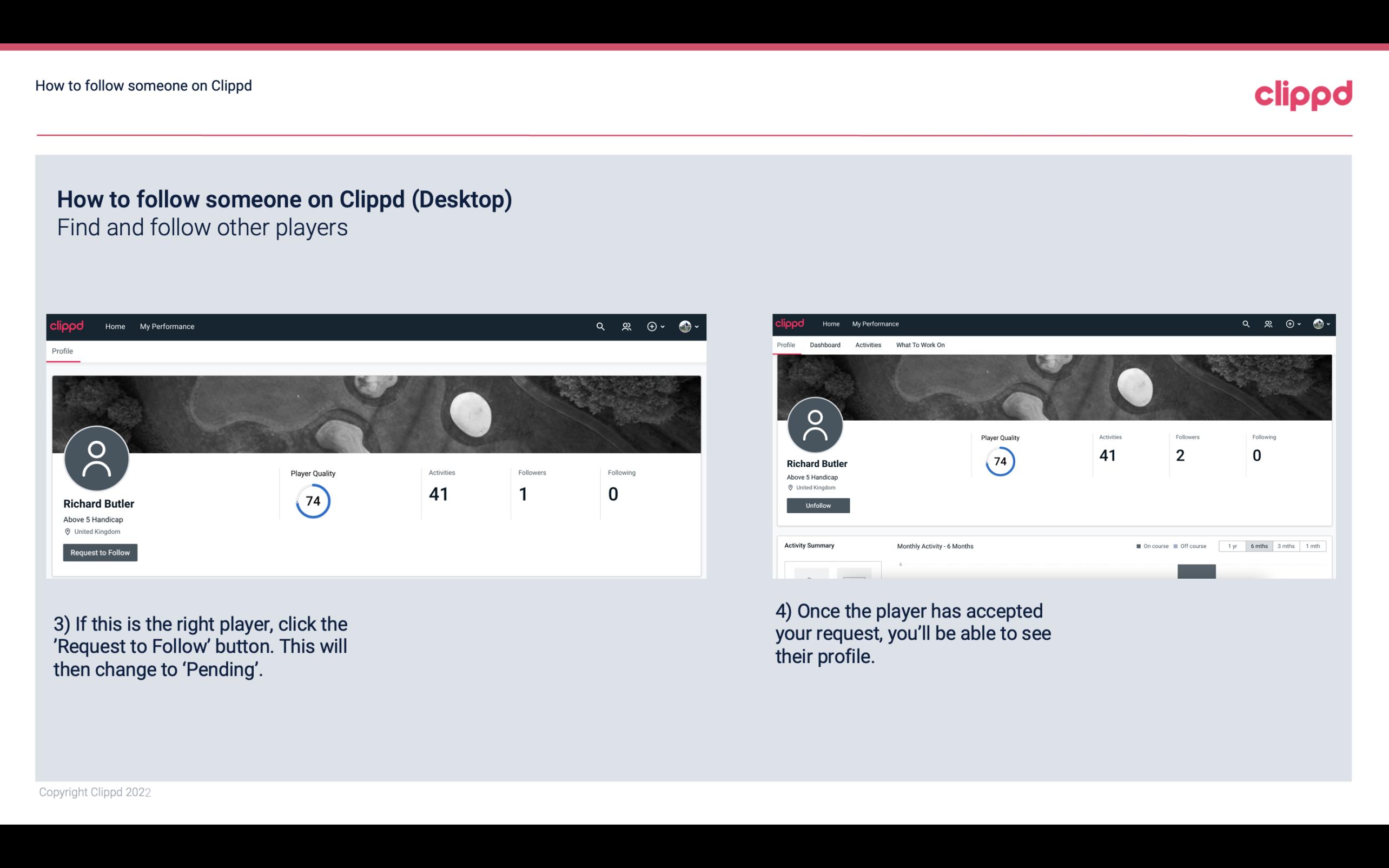Screen dimensions: 1389x868
Task: Toggle the '6 mths' activity timeframe filter
Action: pos(1258,546)
